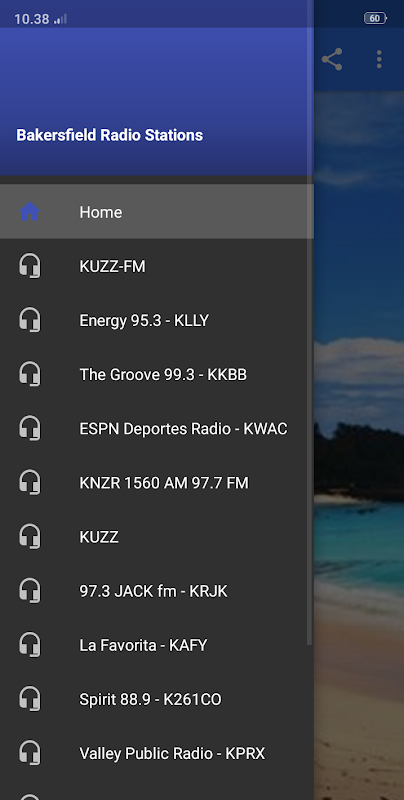
Task: Tap the 10.38 clock in status bar
Action: (32, 19)
